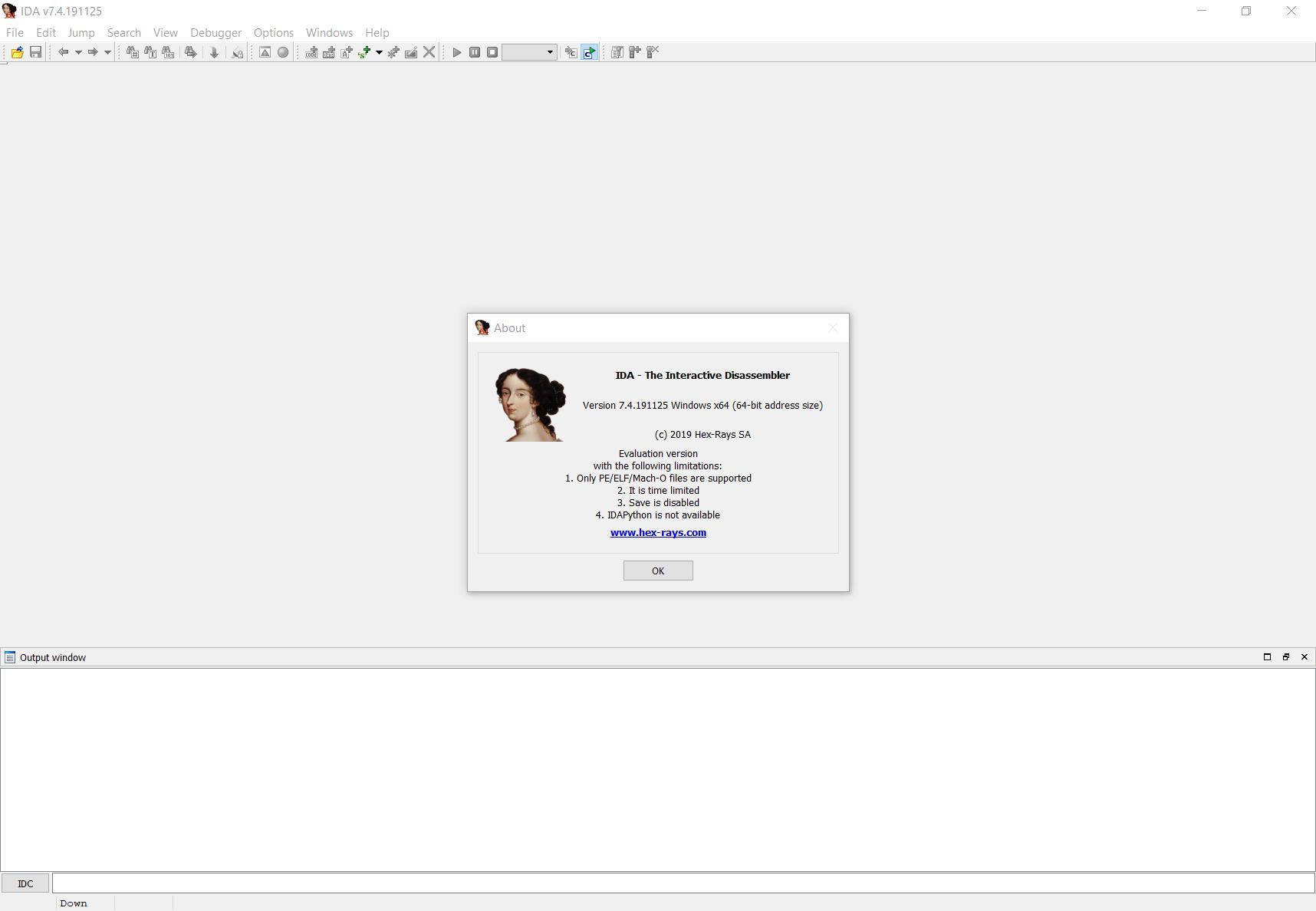Click the 'Version 7.4.191125' text line
Viewport: 1316px width, 911px height.
pos(702,405)
